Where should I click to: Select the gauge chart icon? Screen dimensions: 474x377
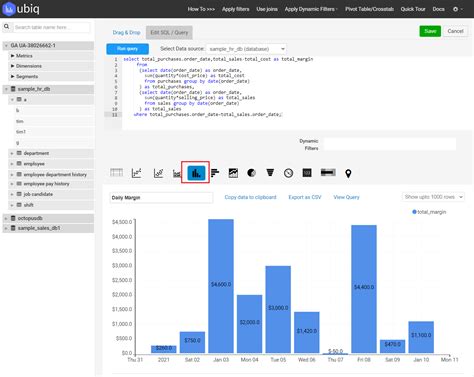[x=289, y=173]
